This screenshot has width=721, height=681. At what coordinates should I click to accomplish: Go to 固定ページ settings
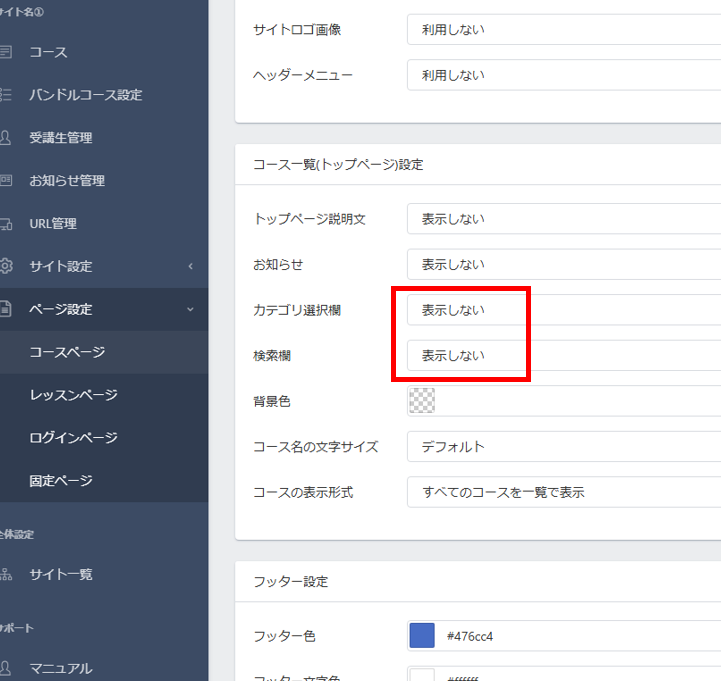coord(61,481)
